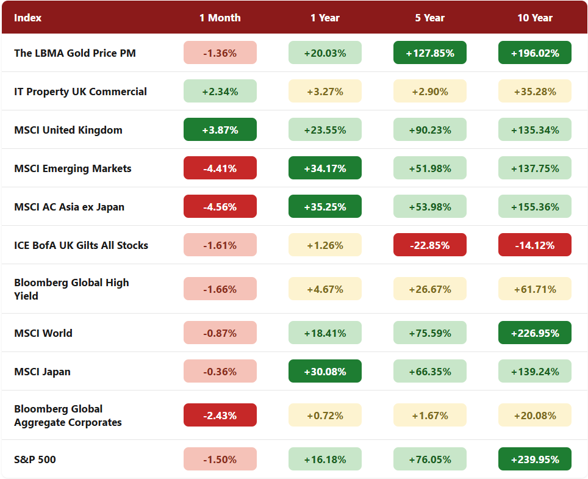
Task: Select the -22.85% UK Gilts badge
Action: coord(430,245)
